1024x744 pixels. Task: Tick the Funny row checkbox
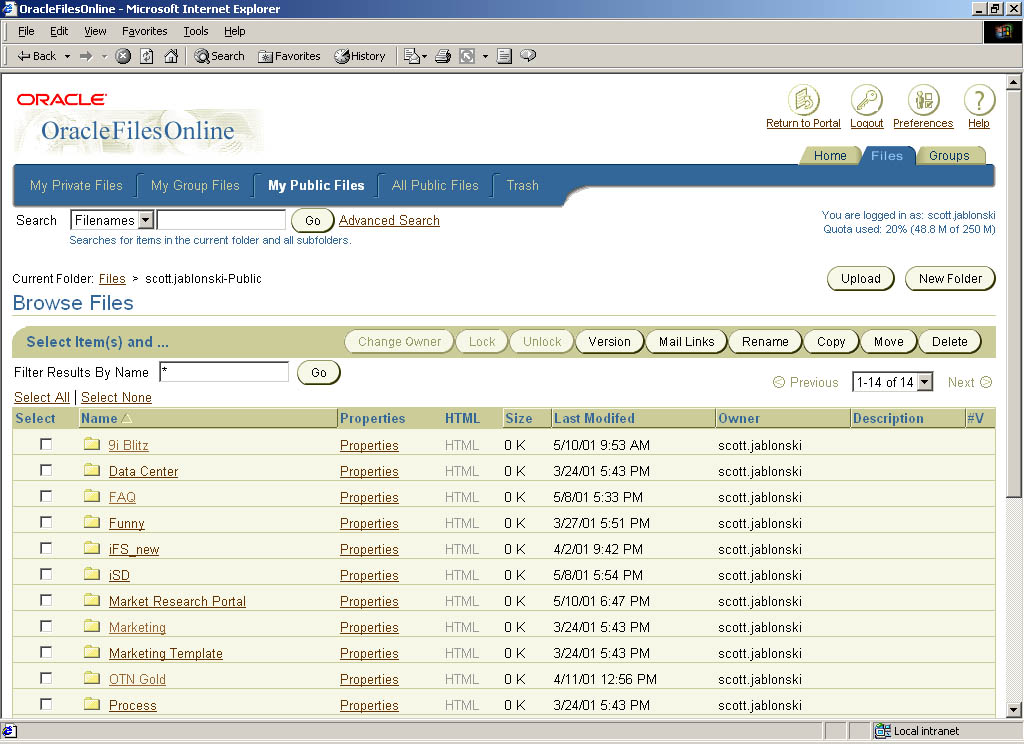[x=46, y=523]
